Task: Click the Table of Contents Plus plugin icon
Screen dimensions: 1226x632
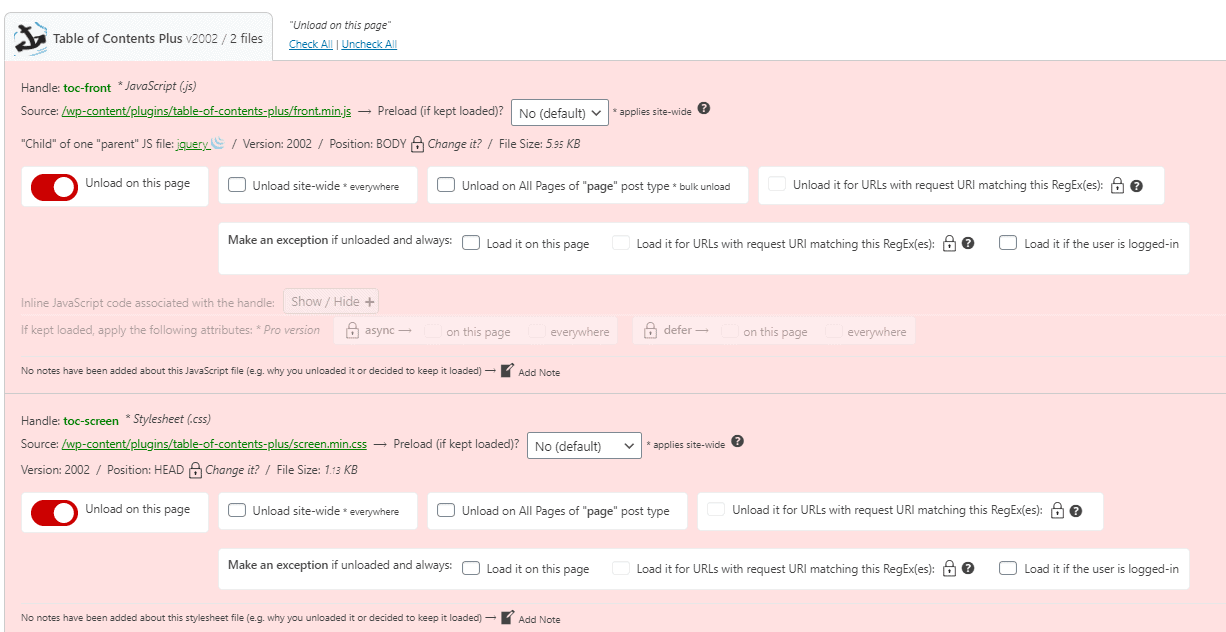Action: point(31,38)
